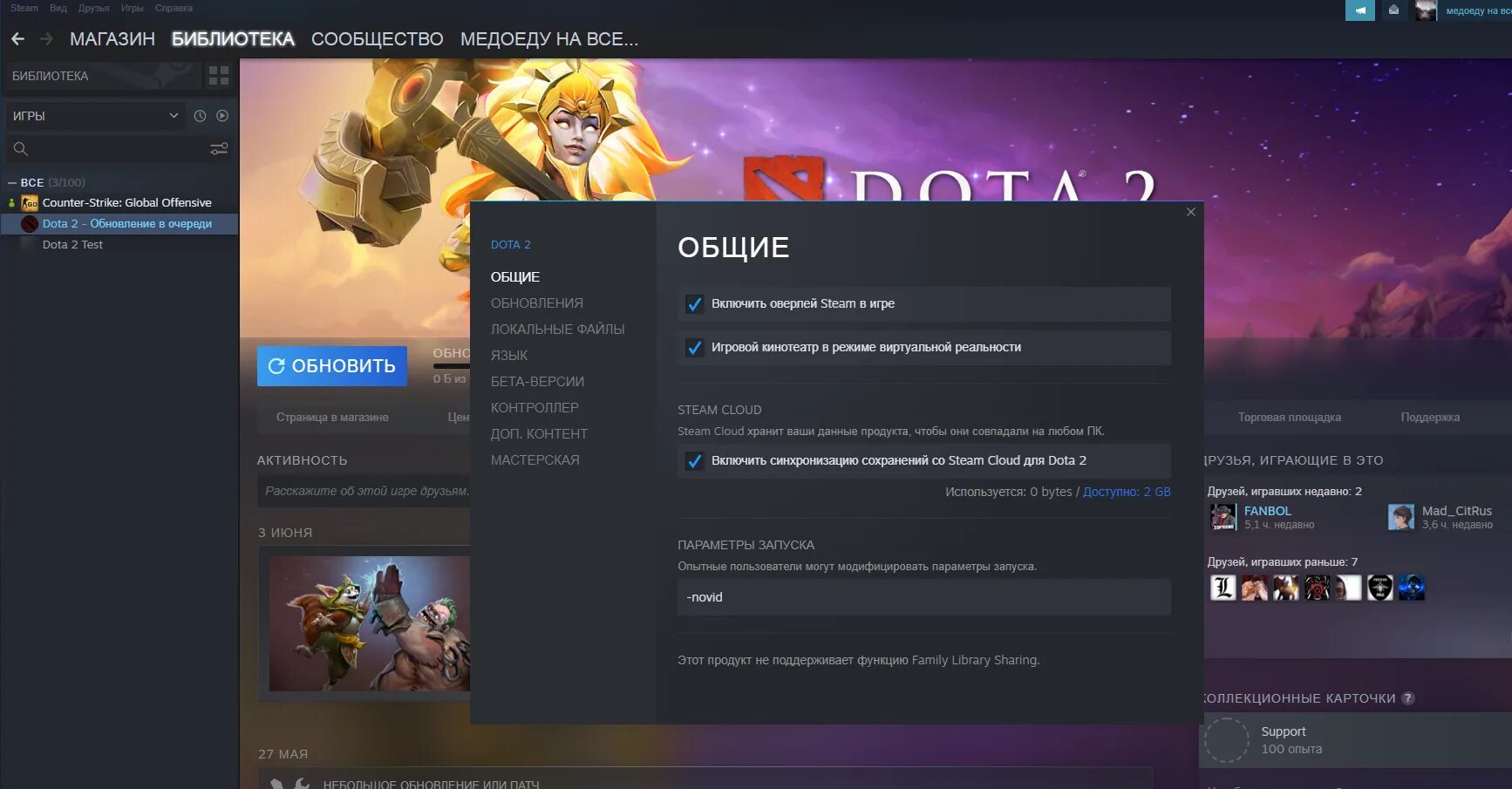Click Mad_CitRus friend avatar

(1401, 517)
